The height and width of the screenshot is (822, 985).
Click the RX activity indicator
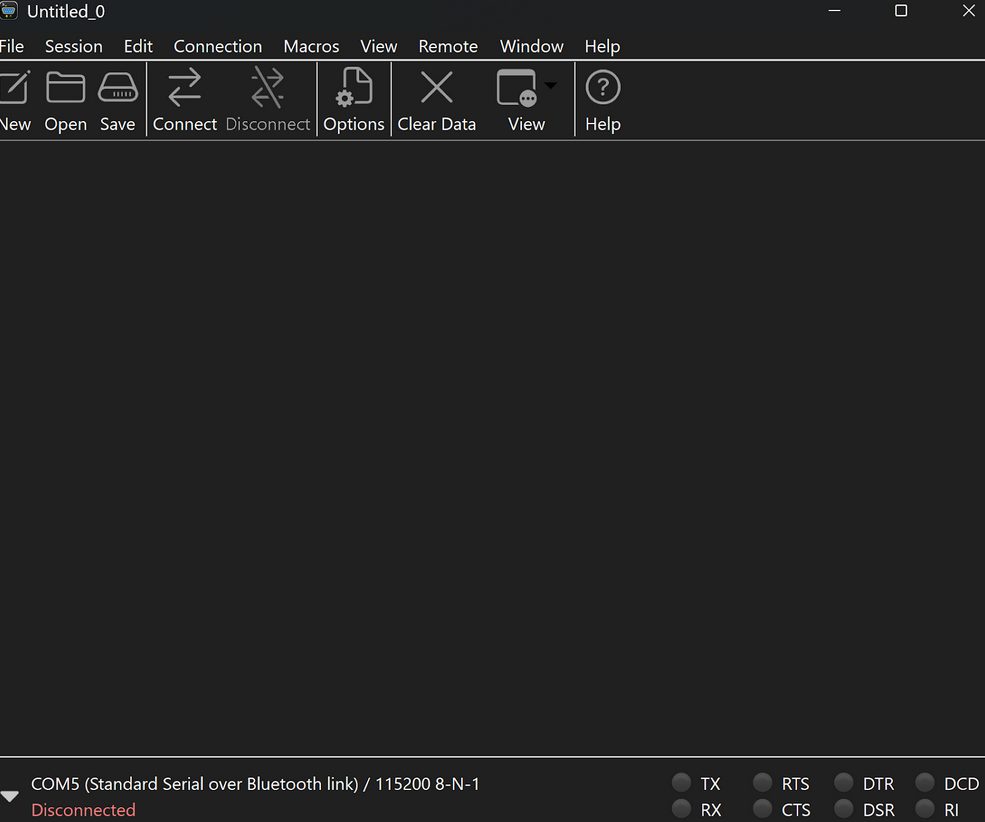point(681,808)
